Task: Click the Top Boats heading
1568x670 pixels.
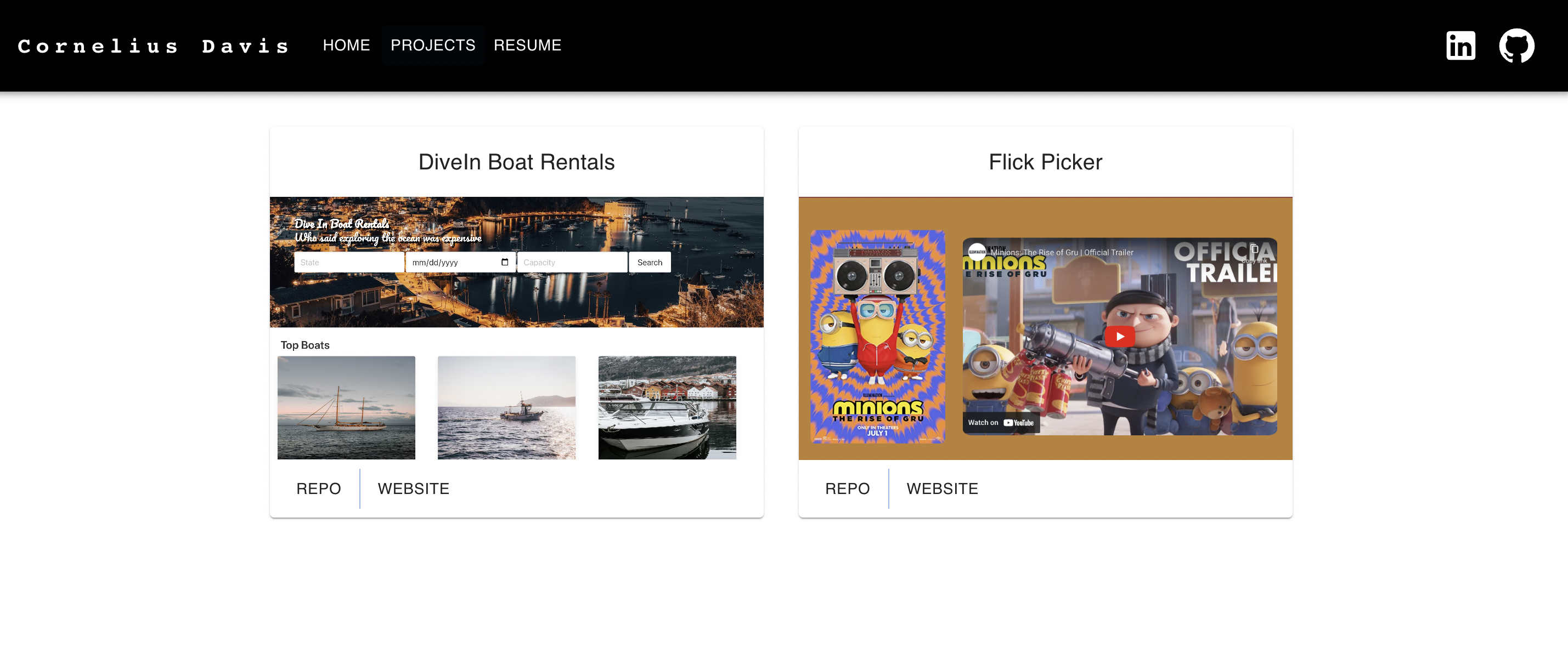Action: pyautogui.click(x=304, y=345)
